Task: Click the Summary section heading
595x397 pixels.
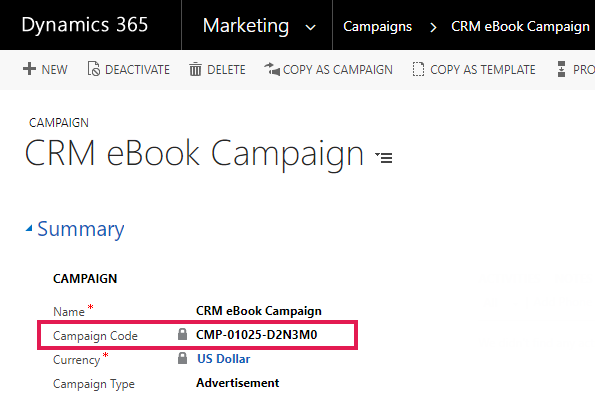Action: coord(80,229)
